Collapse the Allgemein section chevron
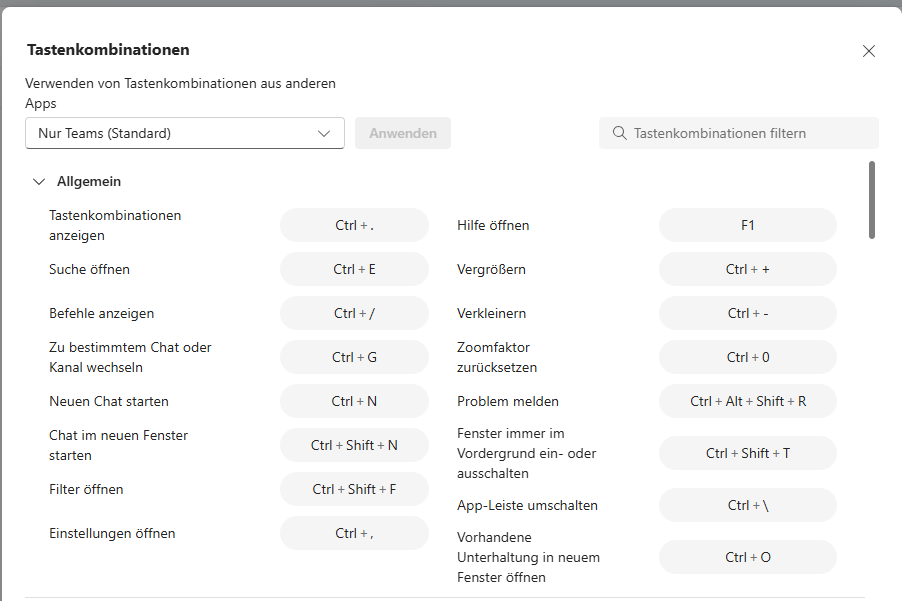The height and width of the screenshot is (601, 902). [x=39, y=182]
